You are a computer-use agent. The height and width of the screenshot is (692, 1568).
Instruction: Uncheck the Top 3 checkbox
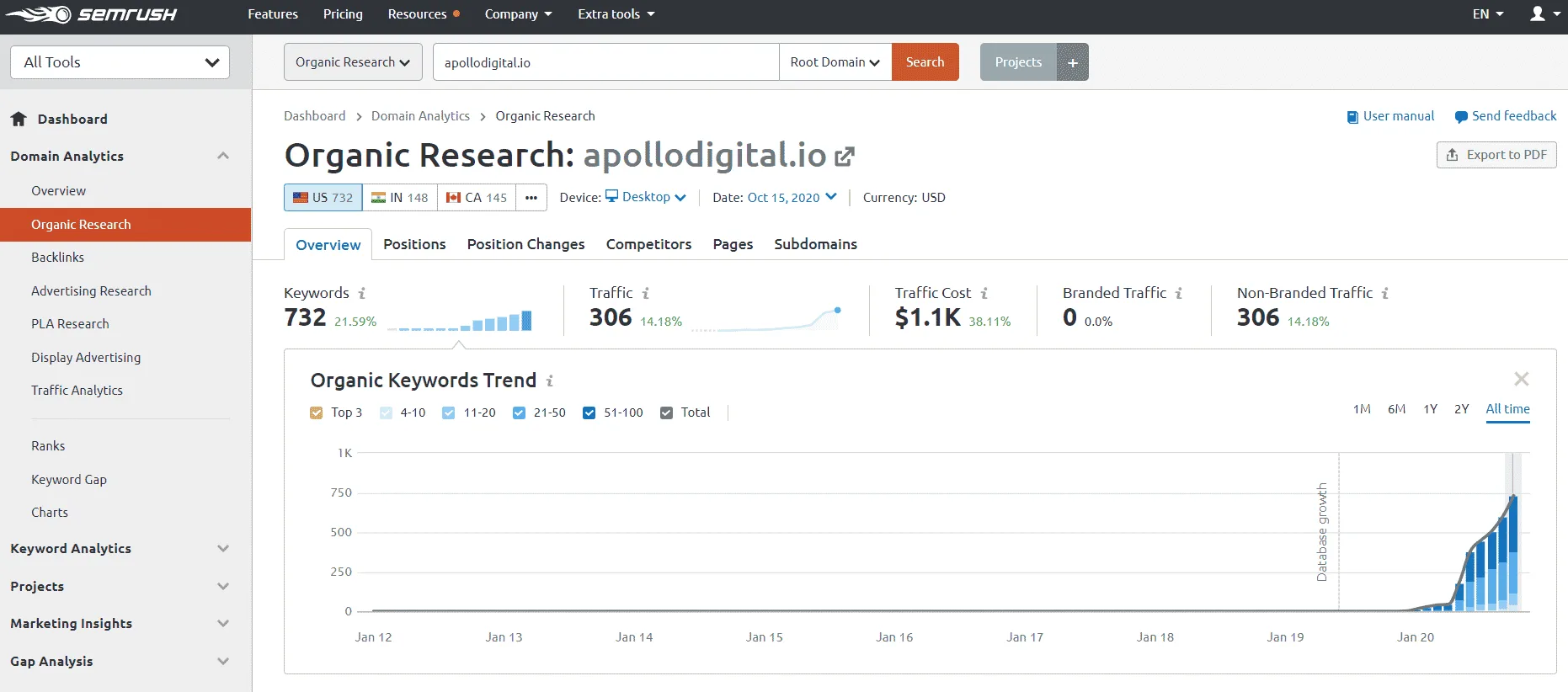click(x=317, y=413)
